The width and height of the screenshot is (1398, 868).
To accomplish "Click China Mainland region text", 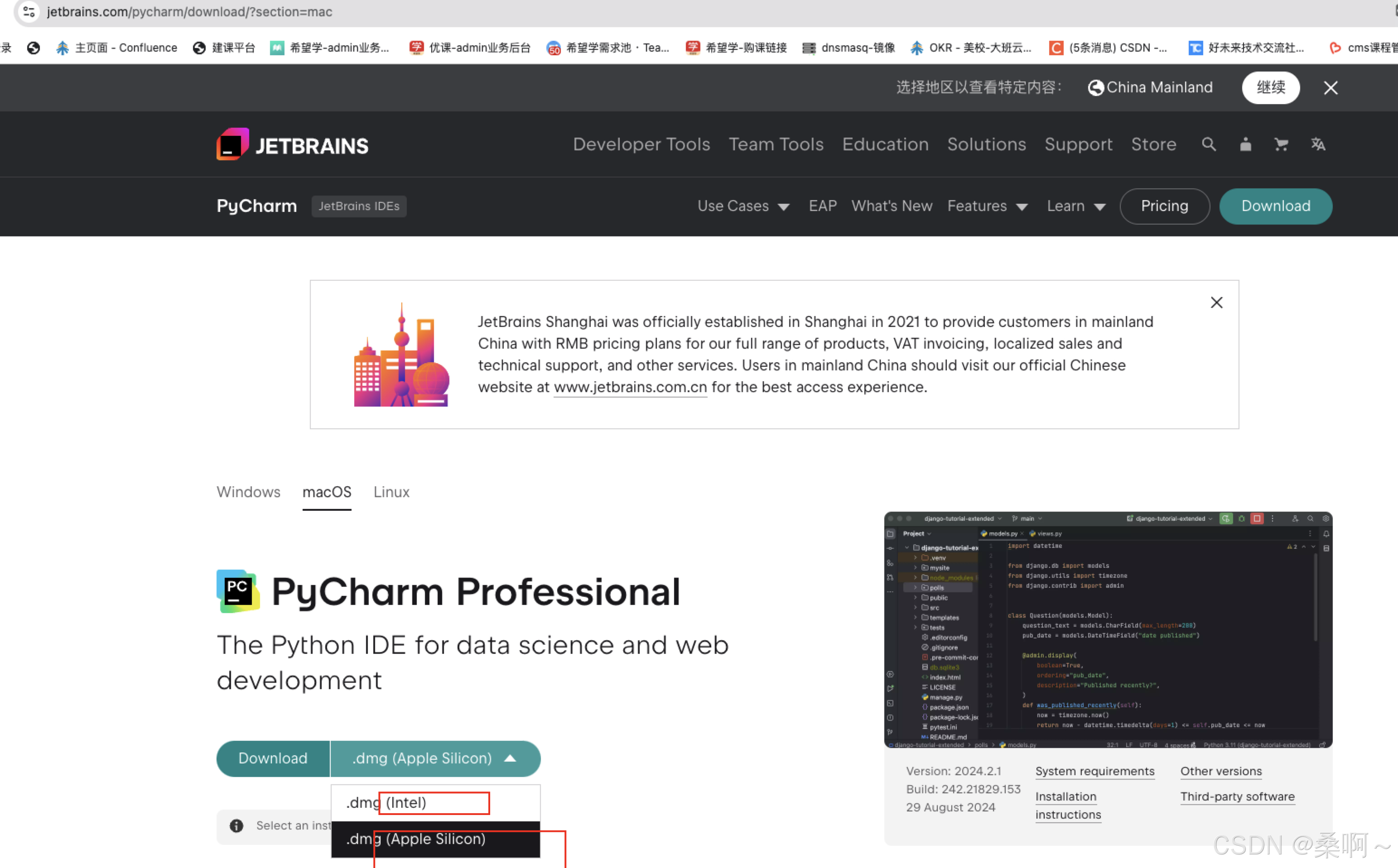I will click(1159, 87).
